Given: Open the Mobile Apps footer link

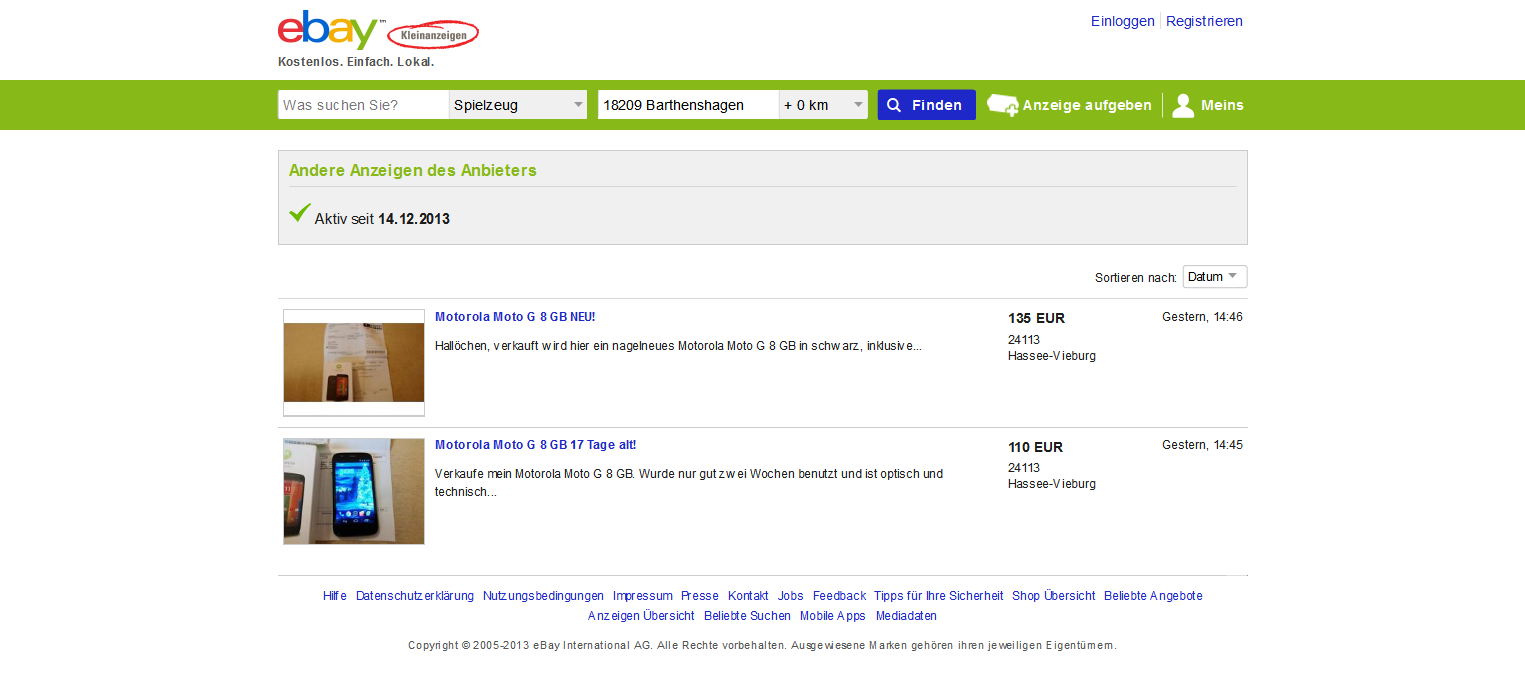Looking at the screenshot, I should pyautogui.click(x=833, y=616).
